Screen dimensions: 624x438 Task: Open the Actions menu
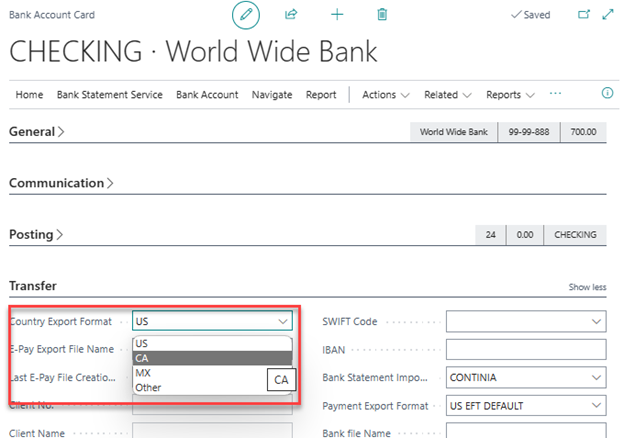click(x=385, y=95)
